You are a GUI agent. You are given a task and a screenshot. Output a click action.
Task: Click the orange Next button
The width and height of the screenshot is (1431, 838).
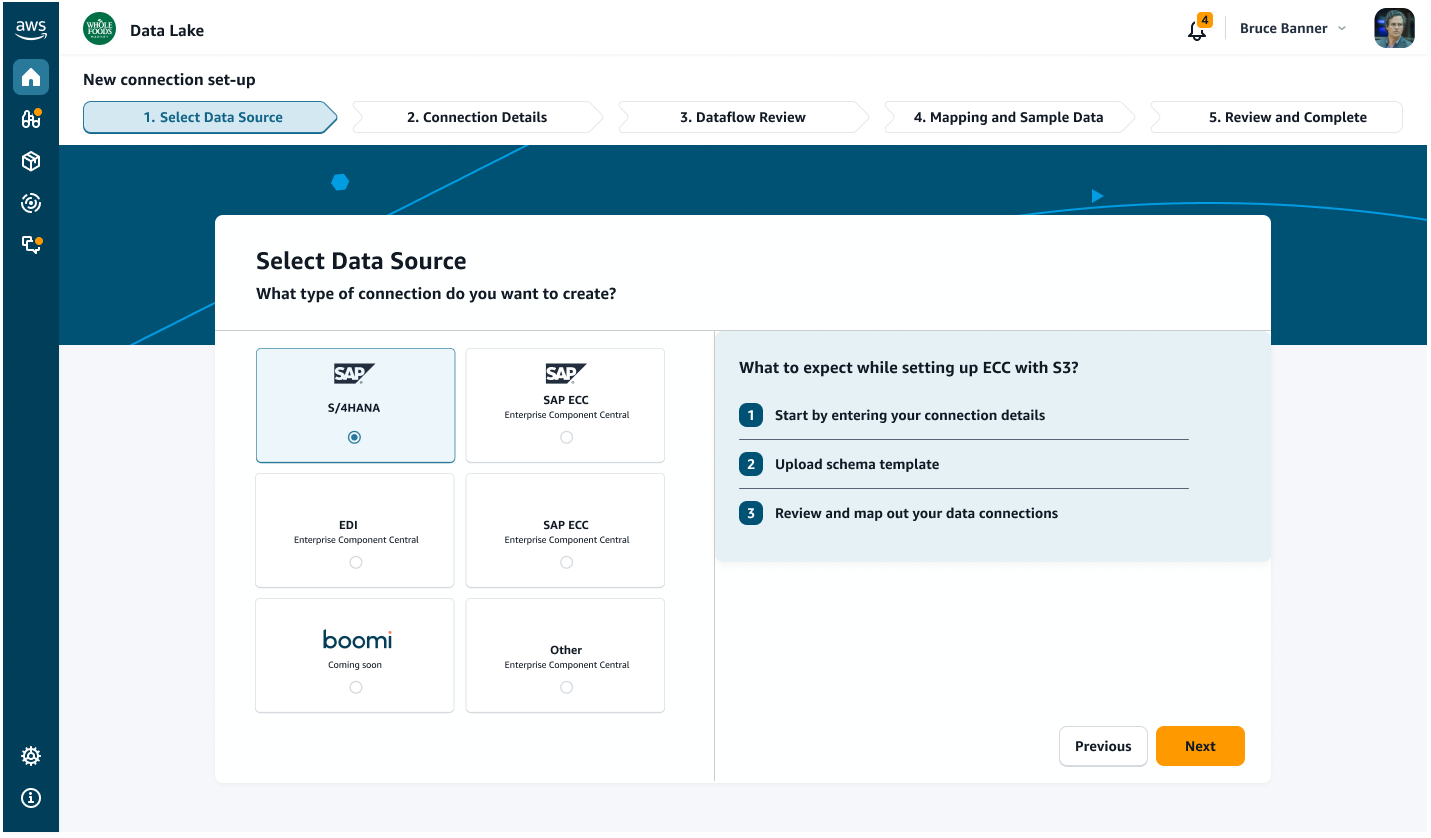(x=1200, y=746)
